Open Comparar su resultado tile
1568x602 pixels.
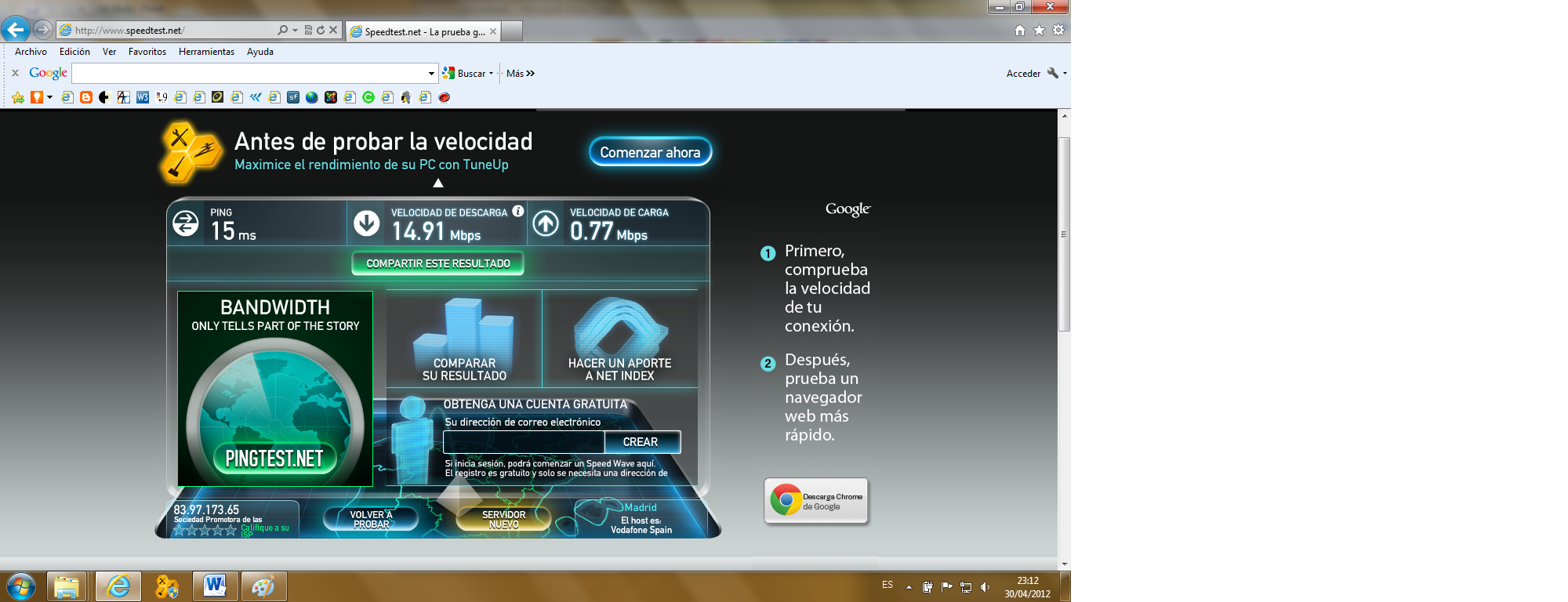click(464, 339)
